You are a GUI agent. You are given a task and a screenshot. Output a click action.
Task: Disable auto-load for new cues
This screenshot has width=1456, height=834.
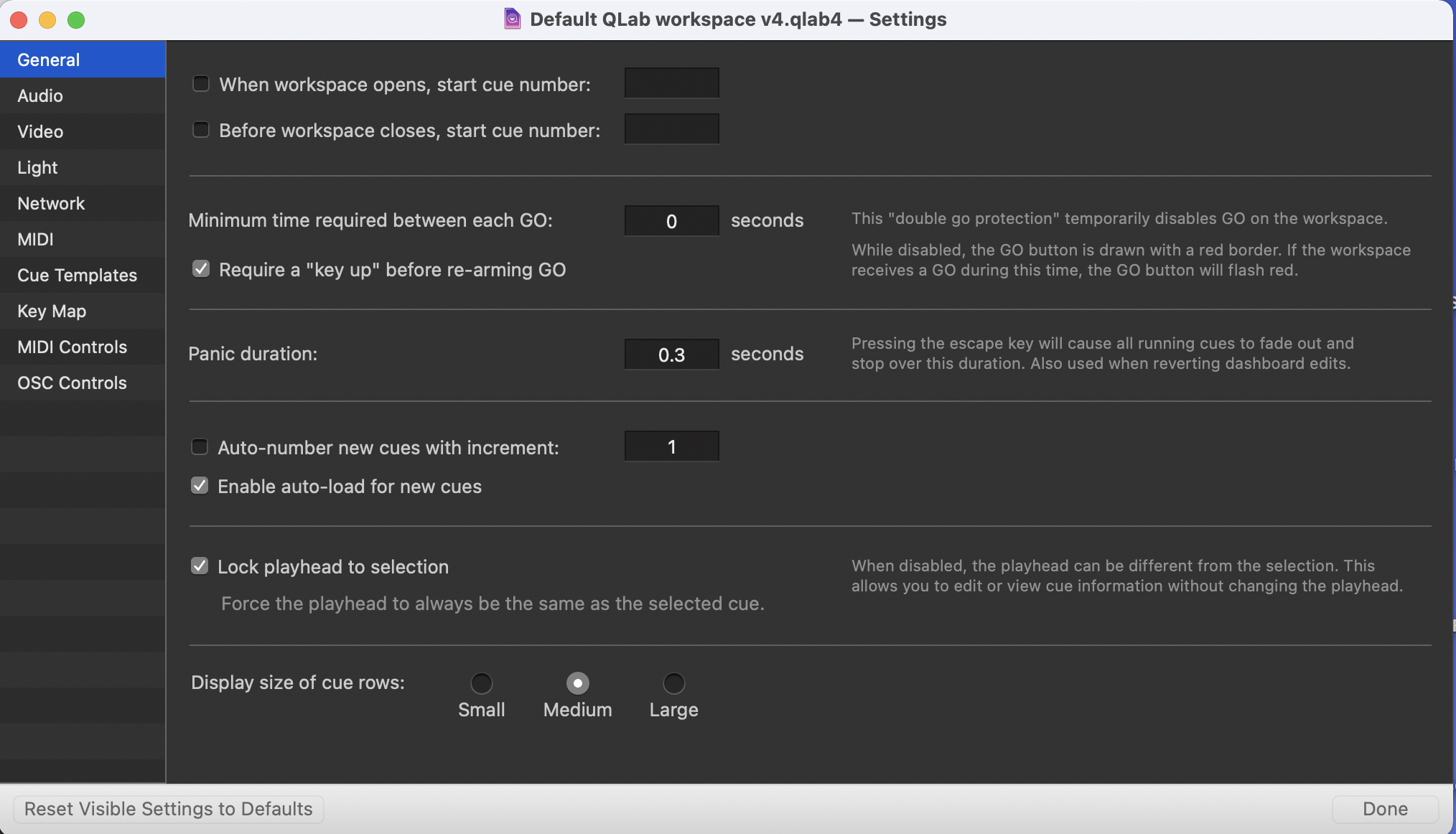(200, 485)
